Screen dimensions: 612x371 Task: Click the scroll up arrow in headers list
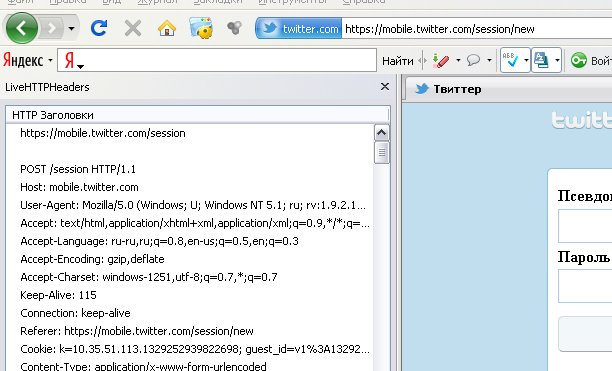pyautogui.click(x=381, y=133)
